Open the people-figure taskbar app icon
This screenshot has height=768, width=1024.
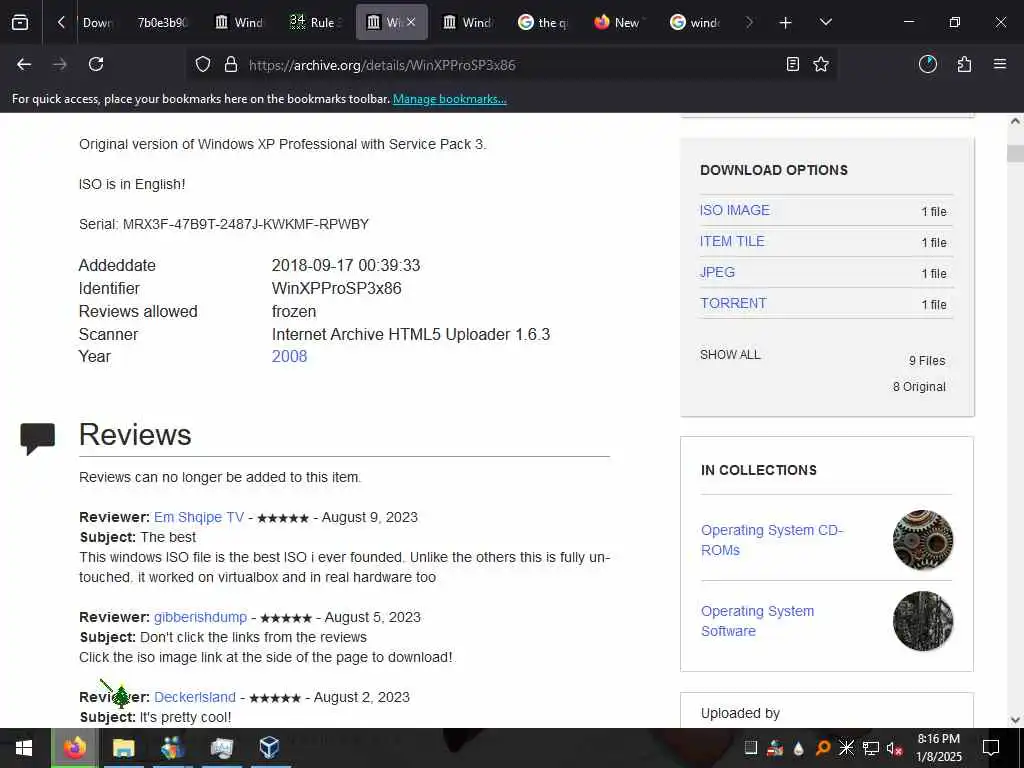pyautogui.click(x=172, y=748)
